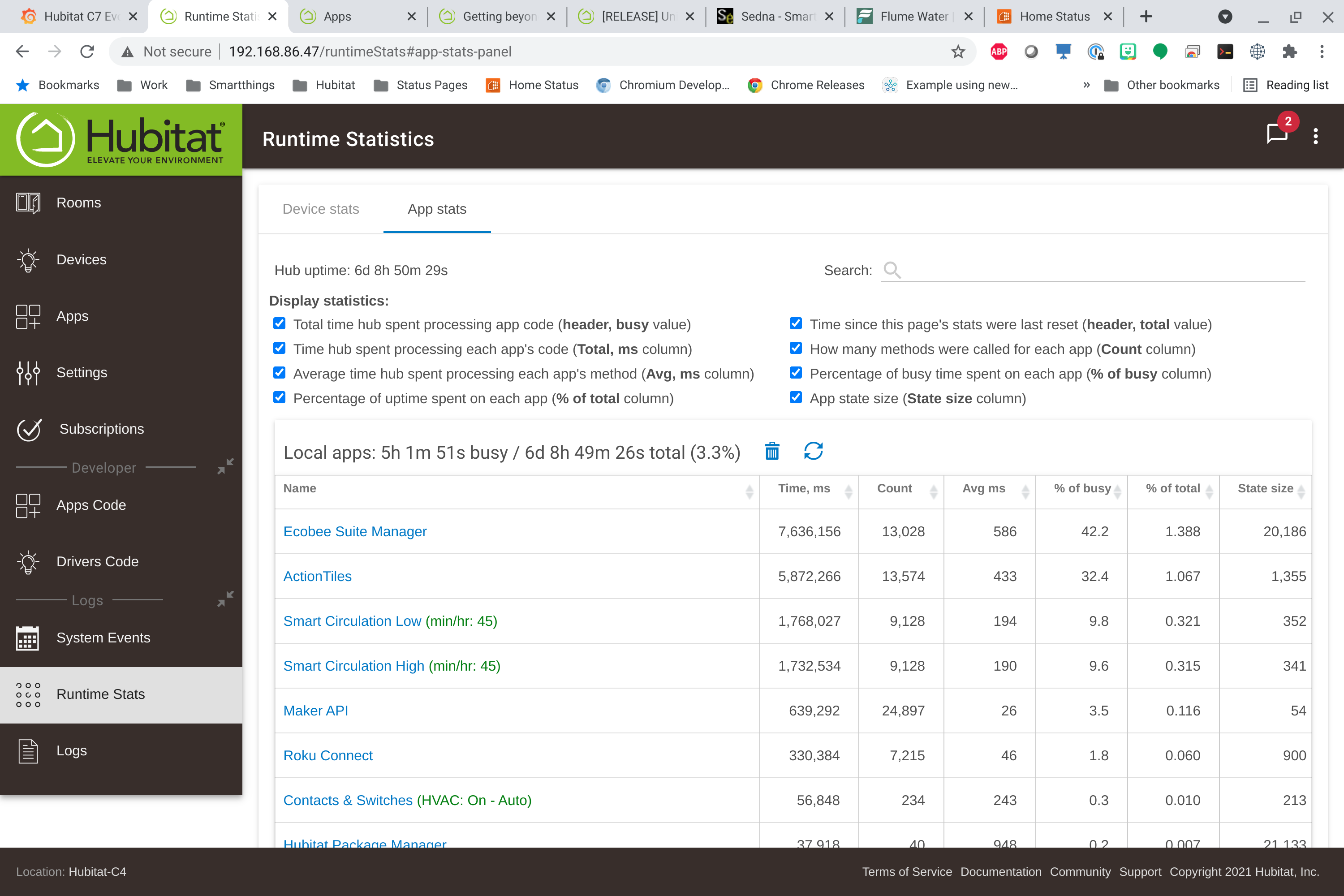
Task: Toggle Count column checkbox
Action: [x=796, y=349]
